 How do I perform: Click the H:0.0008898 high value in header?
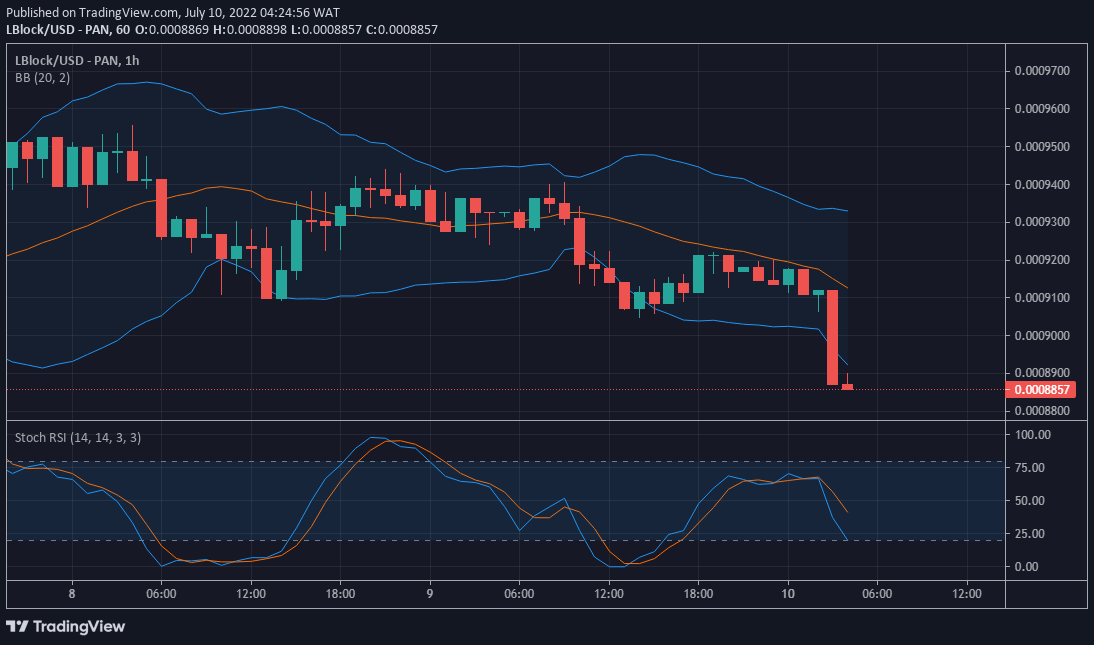[249, 29]
